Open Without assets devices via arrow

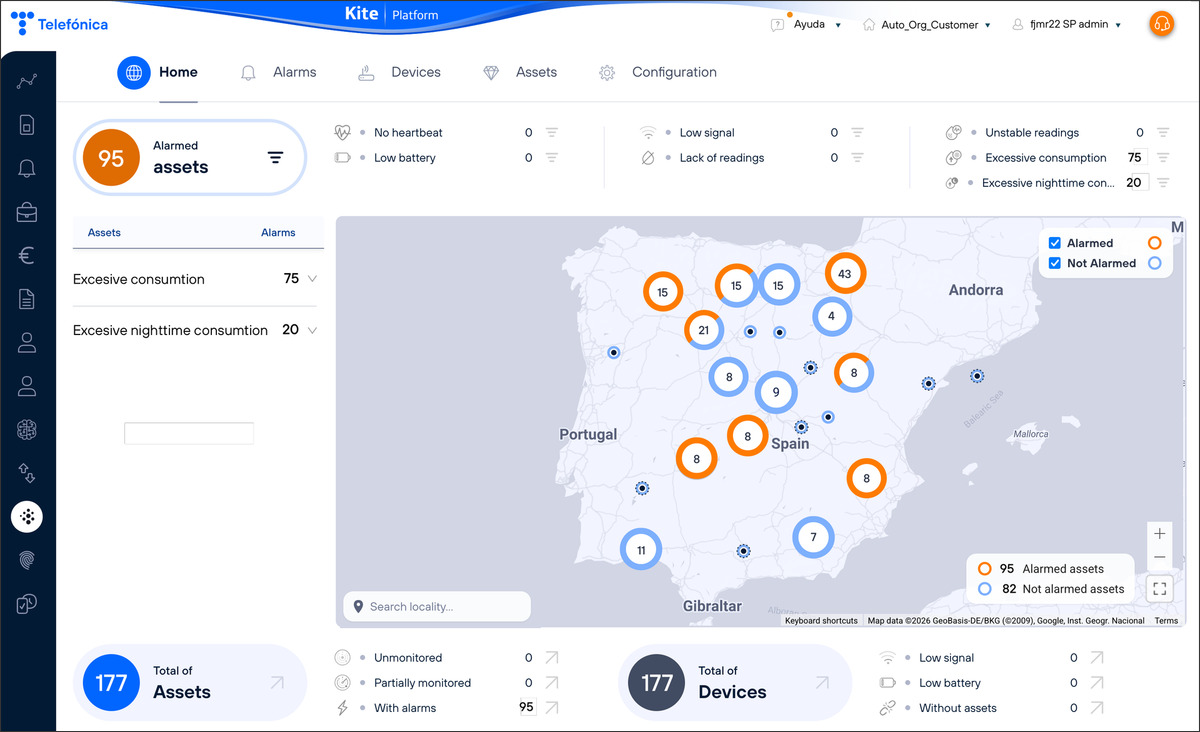point(1097,708)
